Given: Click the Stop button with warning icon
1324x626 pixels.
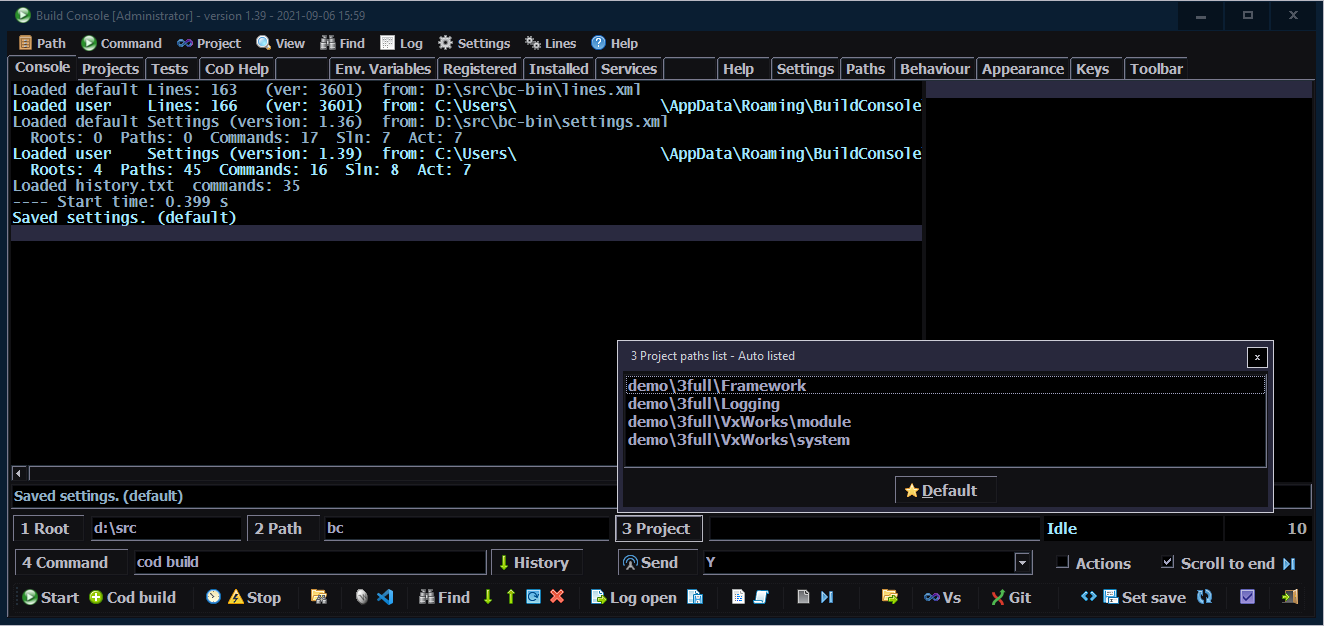Looking at the screenshot, I should [x=255, y=597].
